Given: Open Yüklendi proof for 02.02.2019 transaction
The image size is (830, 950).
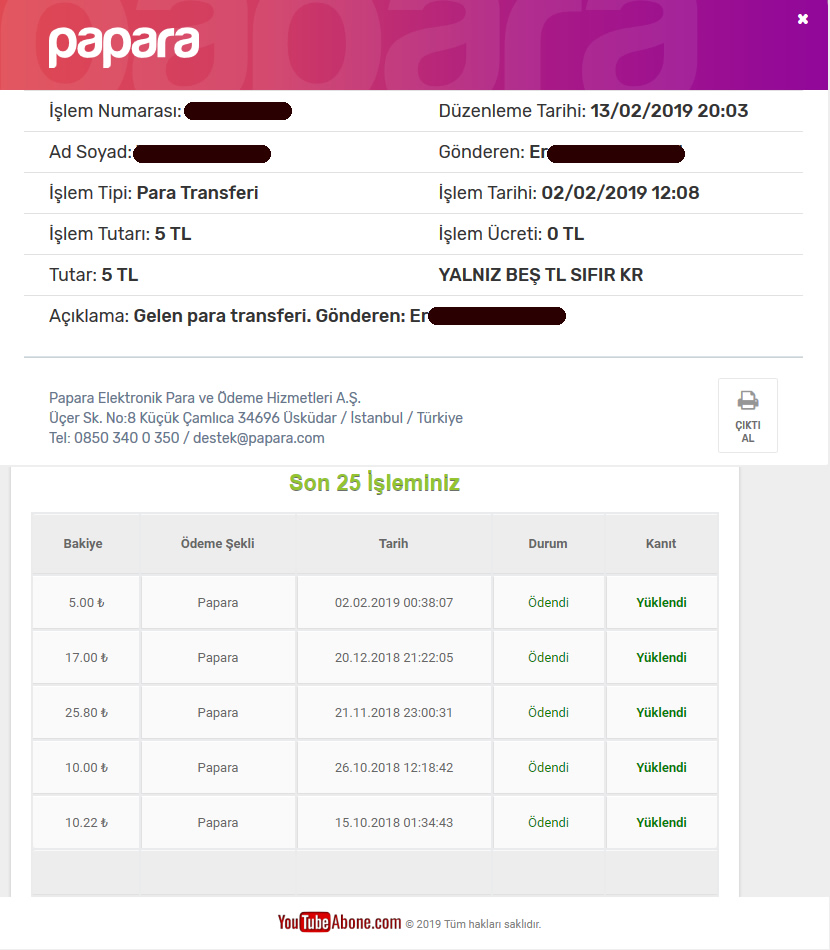Looking at the screenshot, I should click(661, 602).
